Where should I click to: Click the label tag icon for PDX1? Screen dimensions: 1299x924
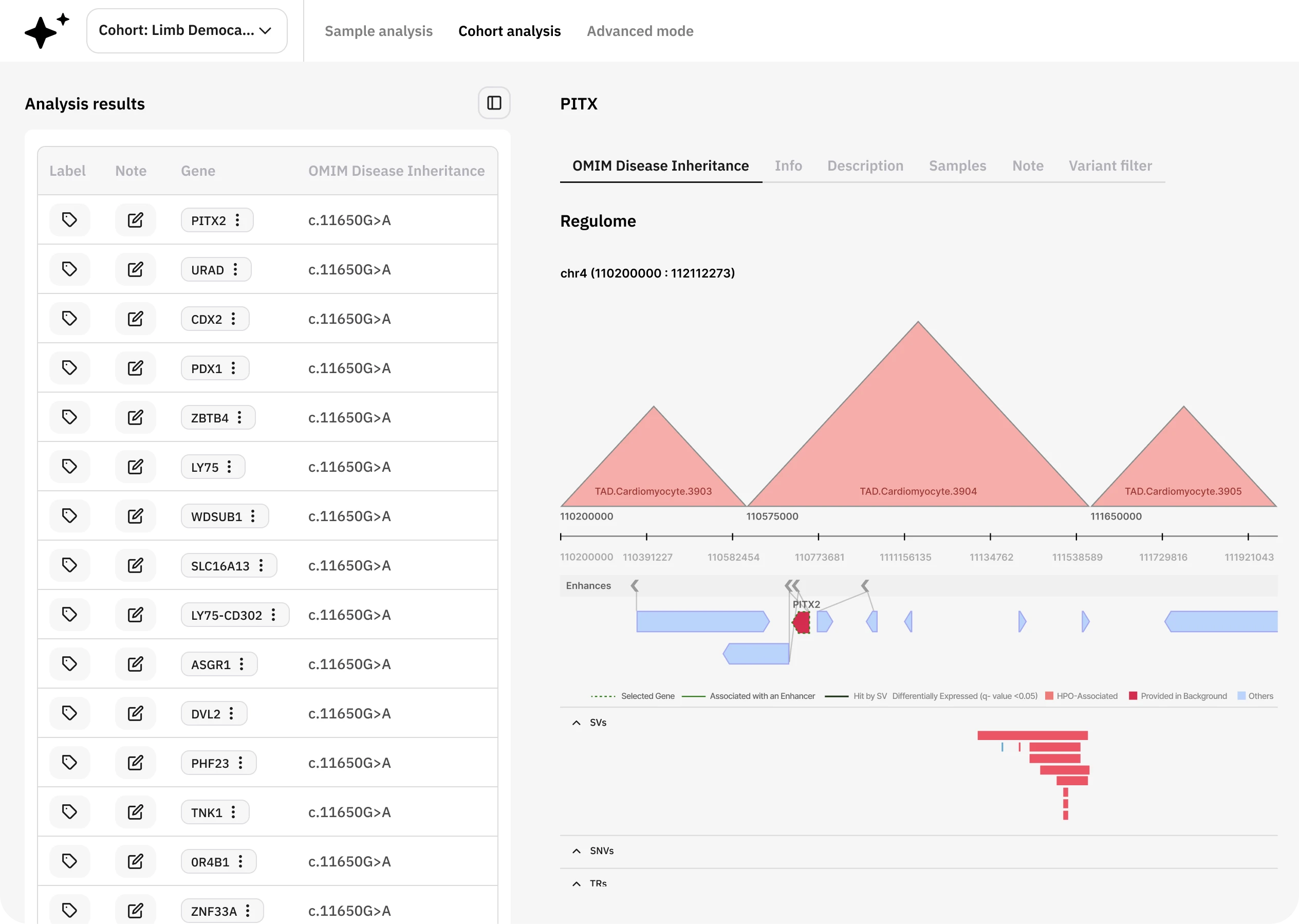[69, 367]
